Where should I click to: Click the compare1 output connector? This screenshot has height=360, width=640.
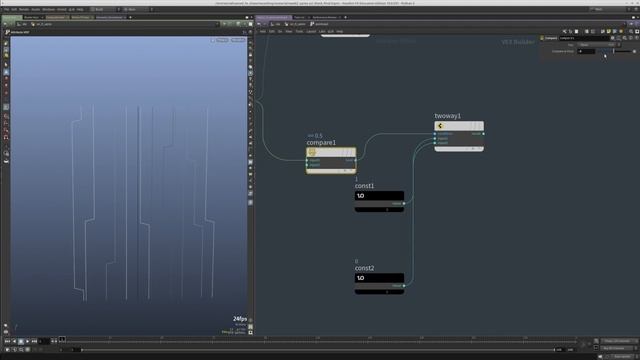[356, 160]
